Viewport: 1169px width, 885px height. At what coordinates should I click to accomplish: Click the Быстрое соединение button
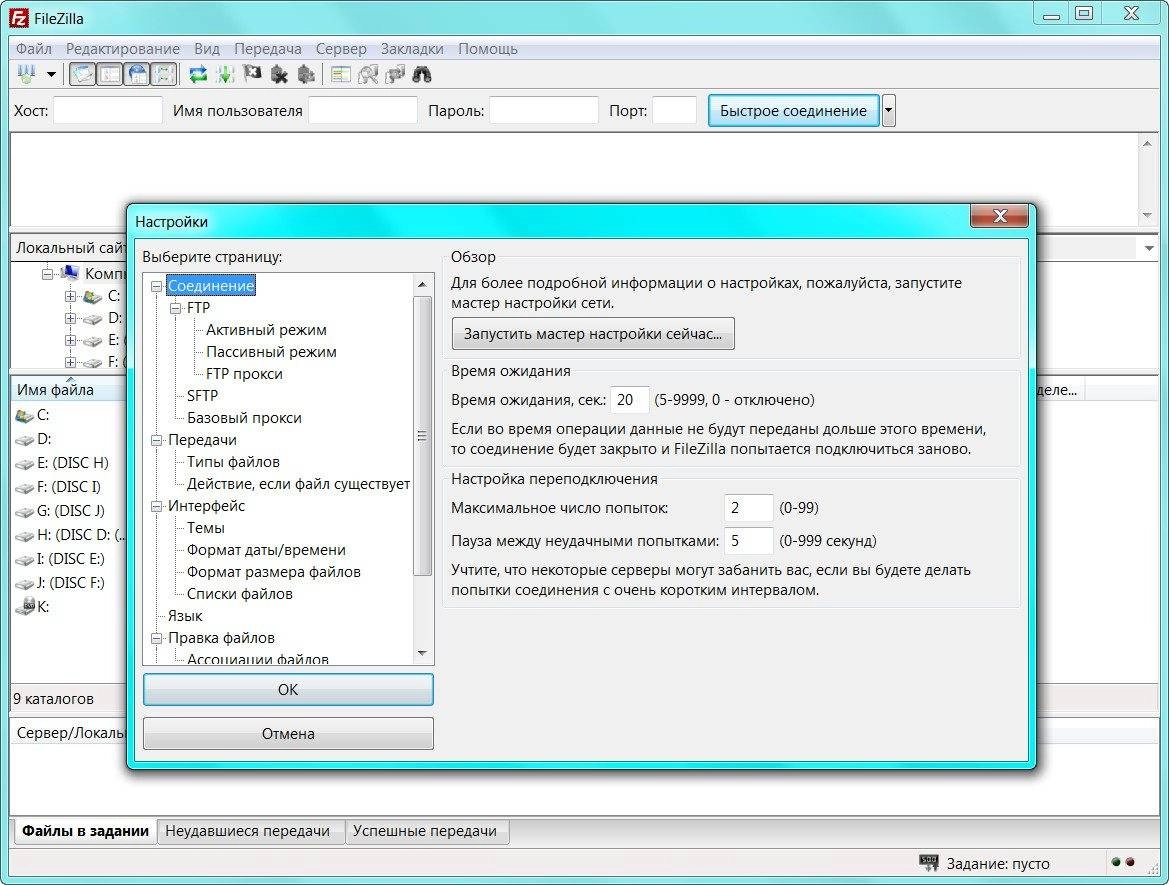[793, 110]
